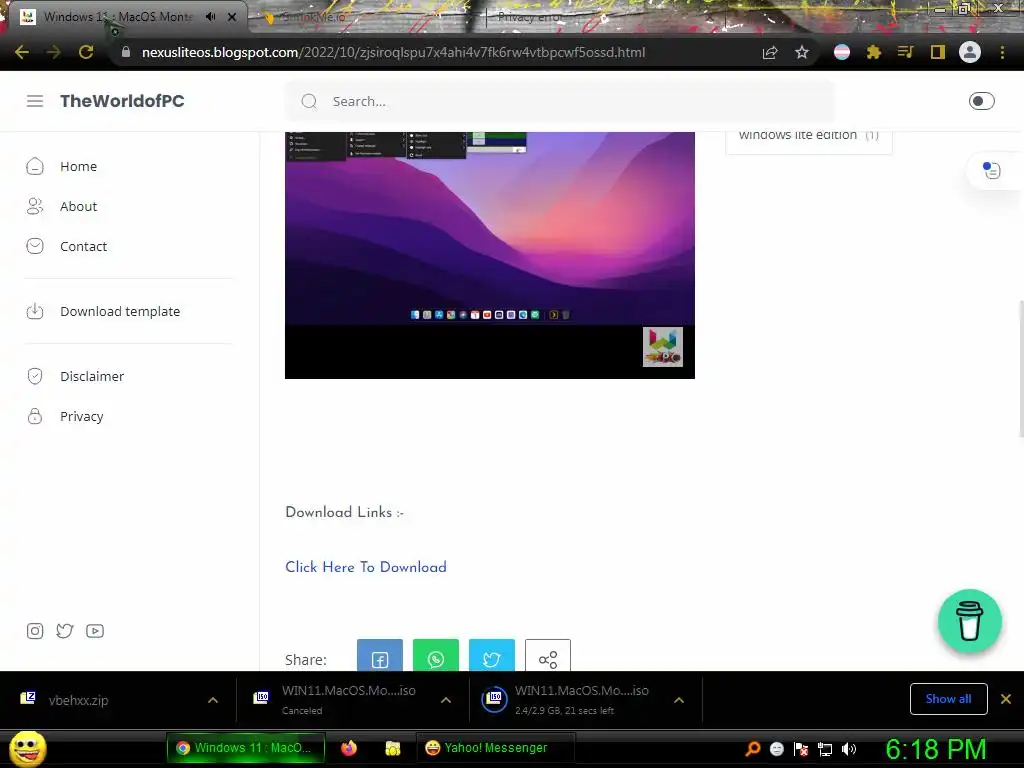Expand options for in-progress iso download

[679, 700]
